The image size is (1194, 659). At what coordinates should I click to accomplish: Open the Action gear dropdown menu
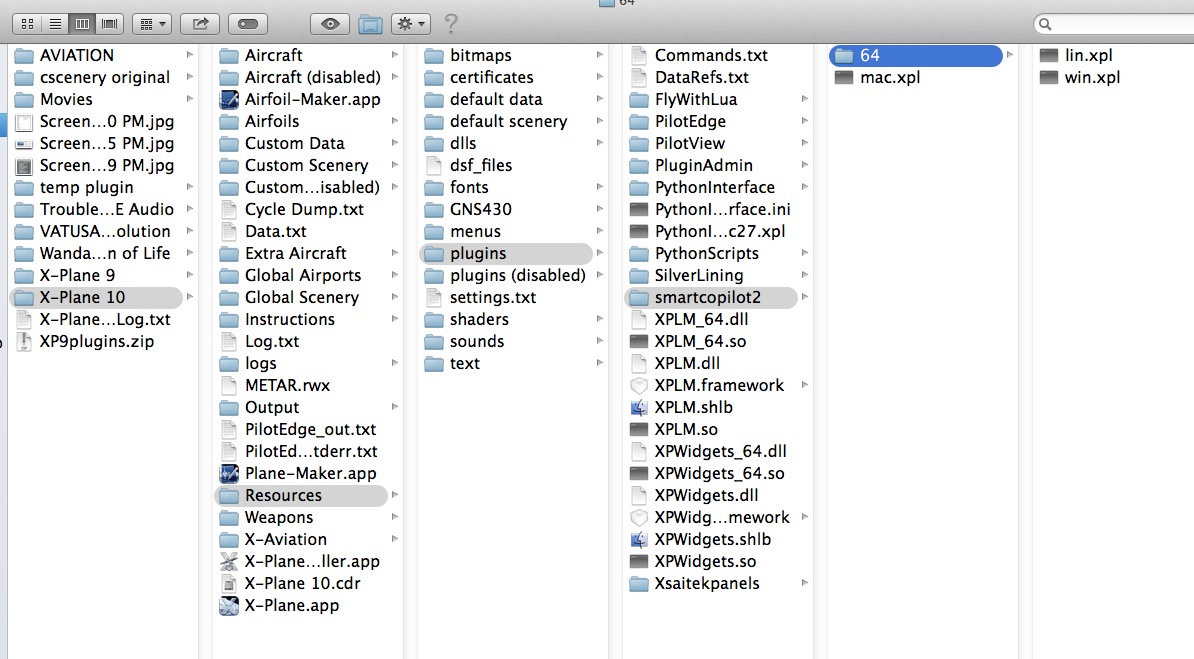(410, 22)
